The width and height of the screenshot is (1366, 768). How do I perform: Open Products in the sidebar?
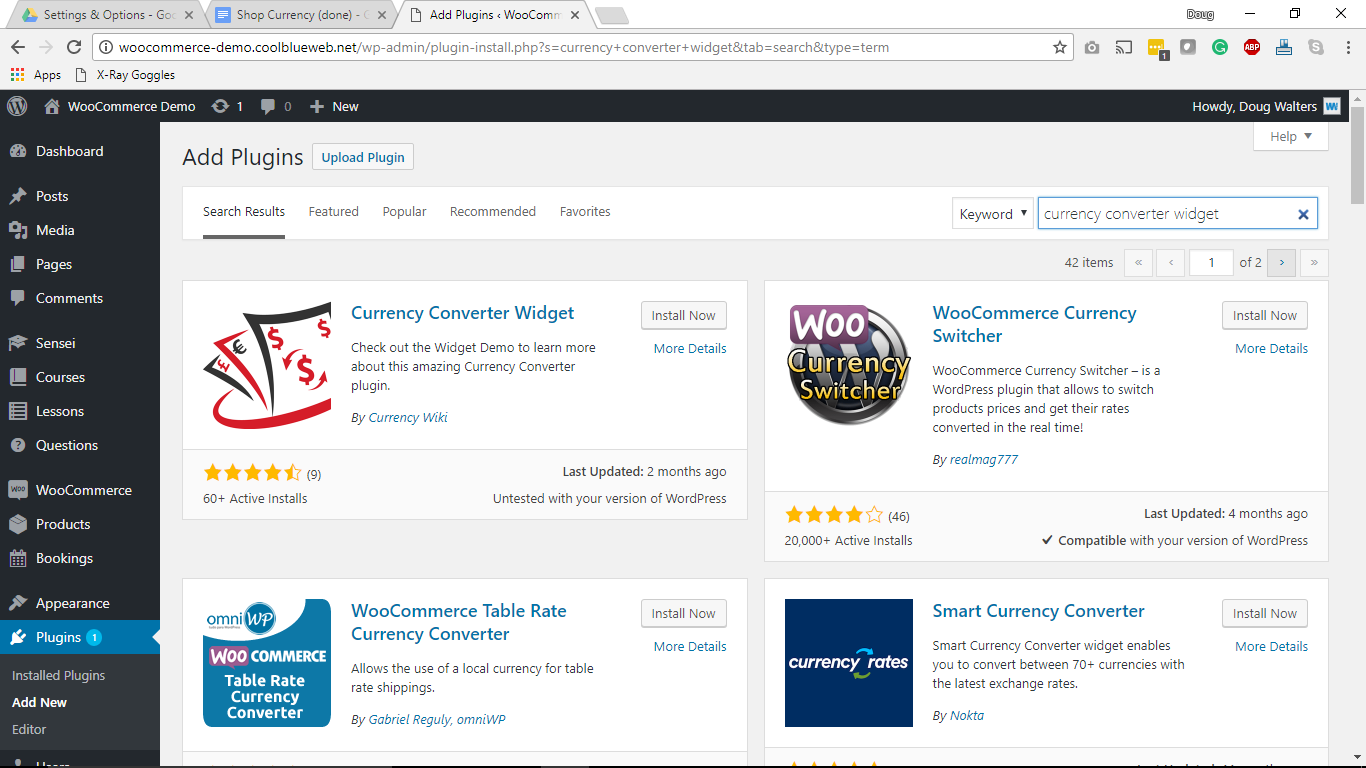point(63,524)
